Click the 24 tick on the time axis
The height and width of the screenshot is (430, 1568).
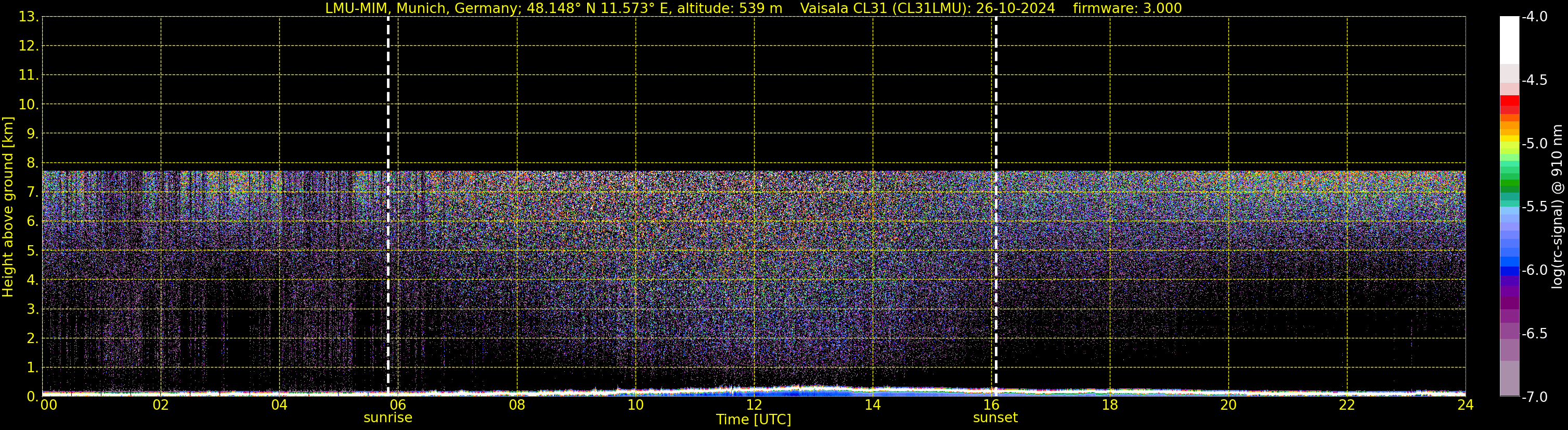pyautogui.click(x=1465, y=405)
